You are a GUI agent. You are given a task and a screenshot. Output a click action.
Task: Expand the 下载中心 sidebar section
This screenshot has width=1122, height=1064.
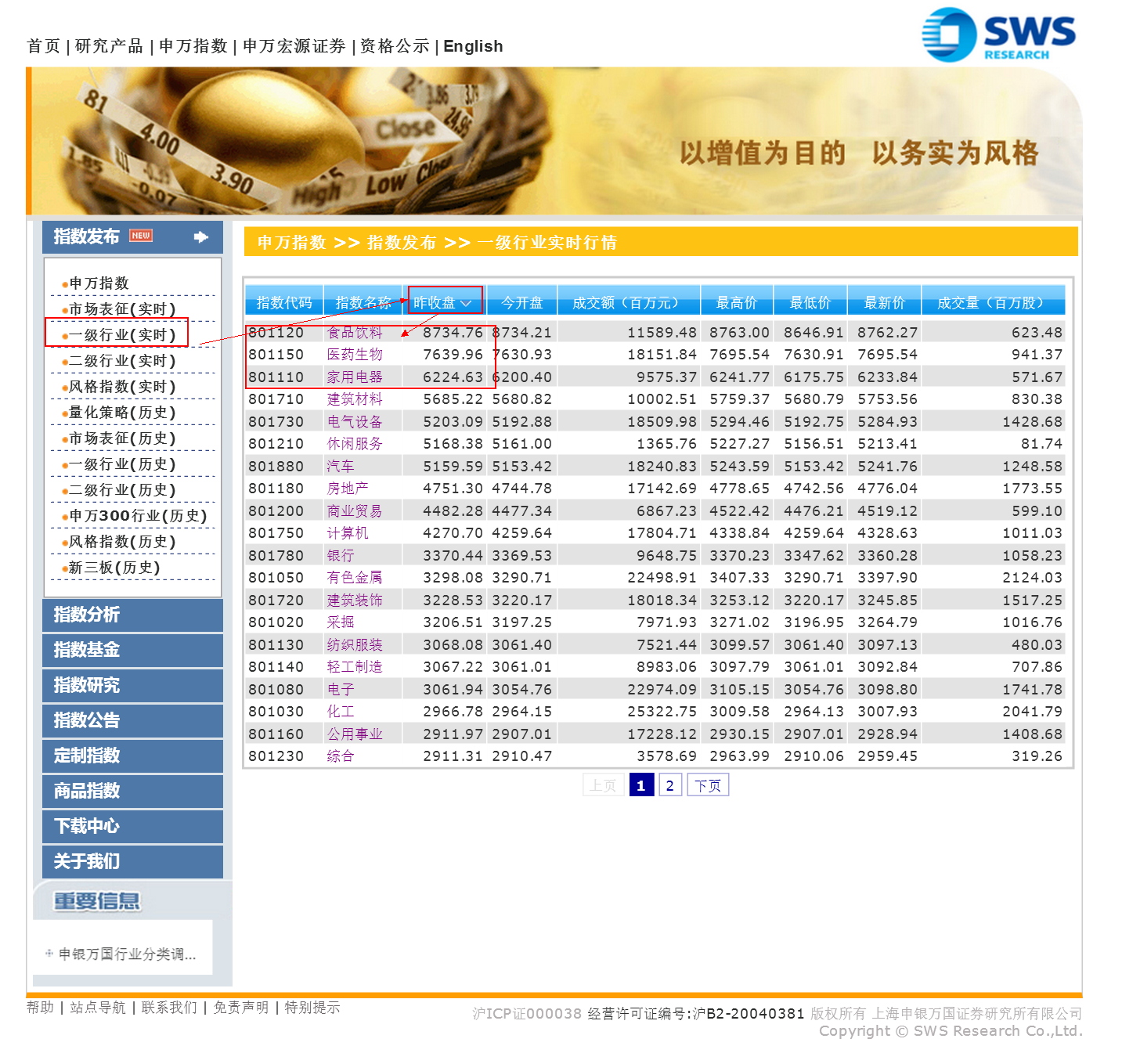tap(132, 827)
